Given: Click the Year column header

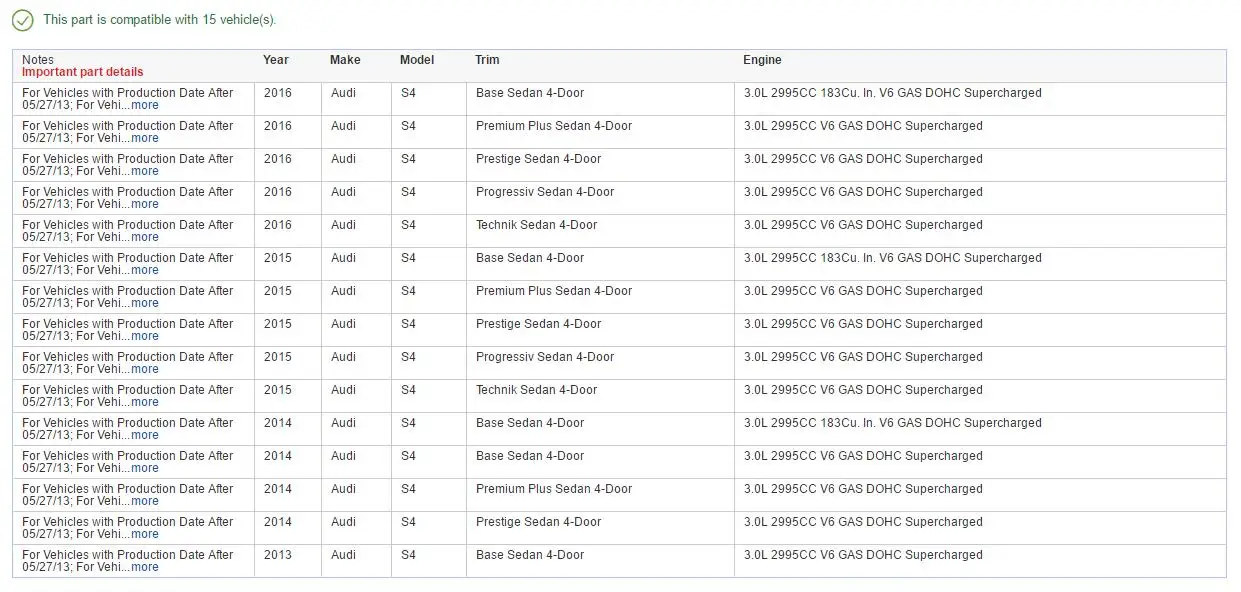Looking at the screenshot, I should coord(276,60).
